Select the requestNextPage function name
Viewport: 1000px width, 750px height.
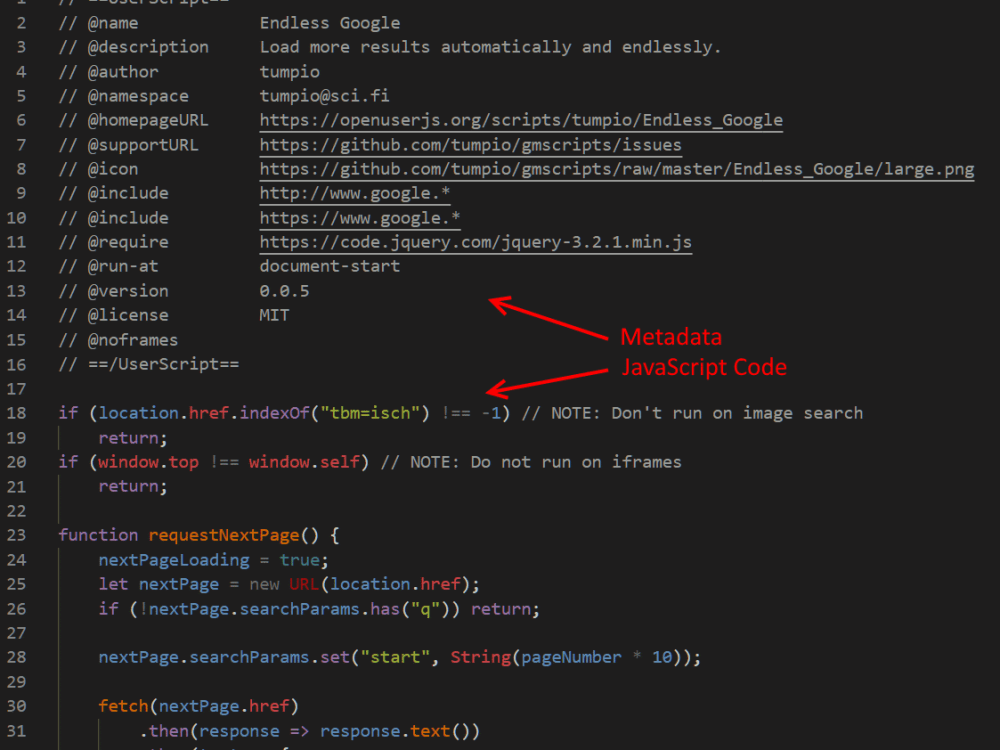coord(223,534)
